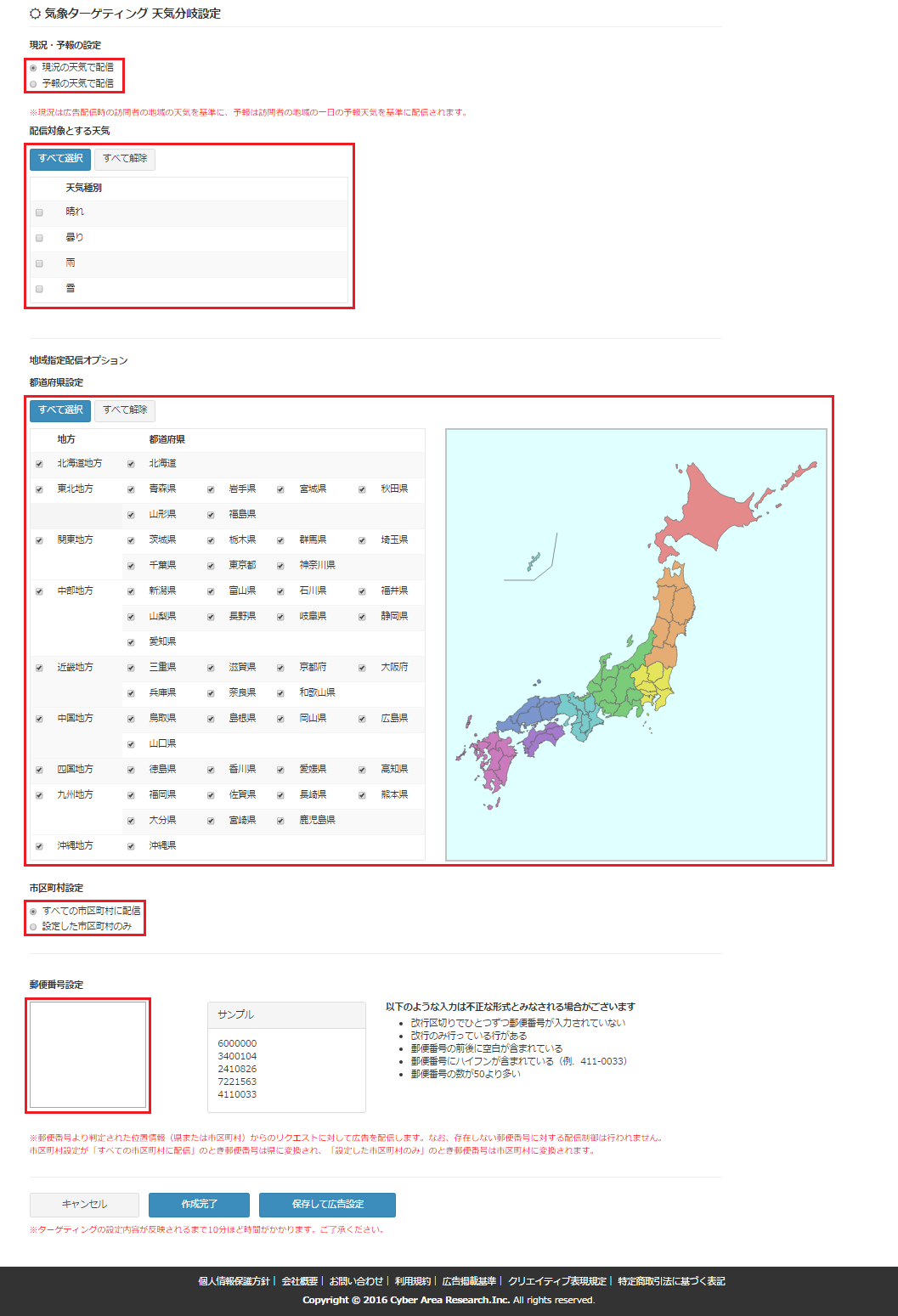Toggle the 大阪府 checkbox
The image size is (898, 1316).
click(x=362, y=668)
